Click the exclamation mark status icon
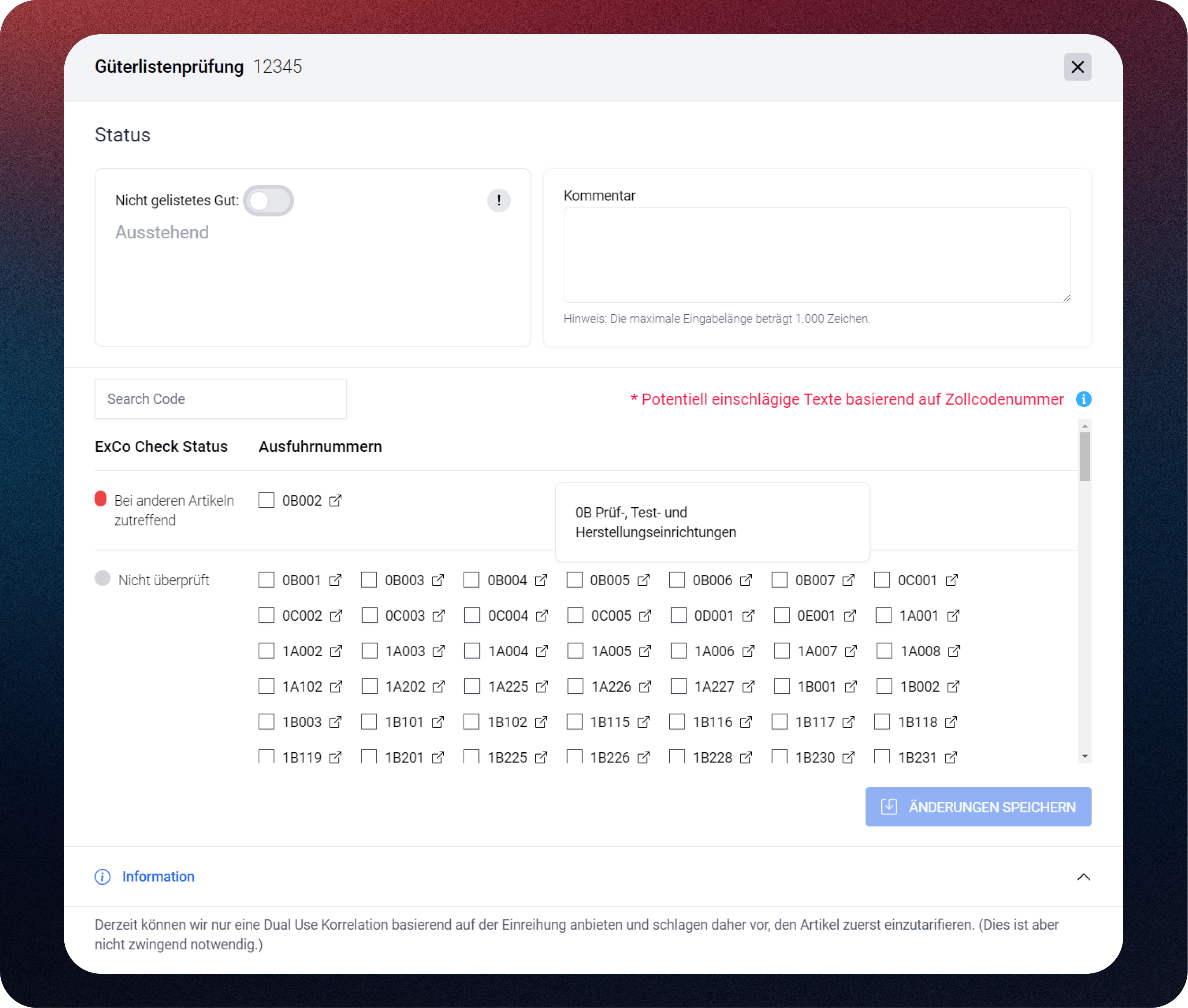This screenshot has width=1188, height=1008. [499, 200]
